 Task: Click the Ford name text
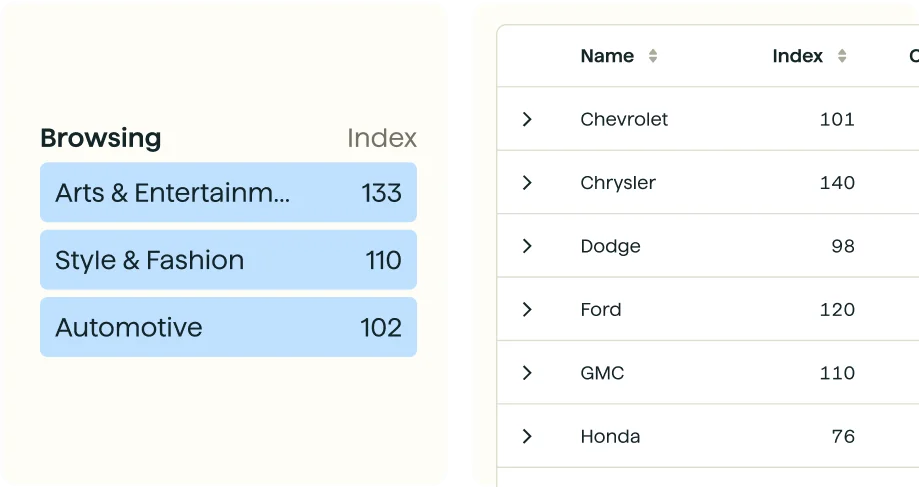point(601,309)
